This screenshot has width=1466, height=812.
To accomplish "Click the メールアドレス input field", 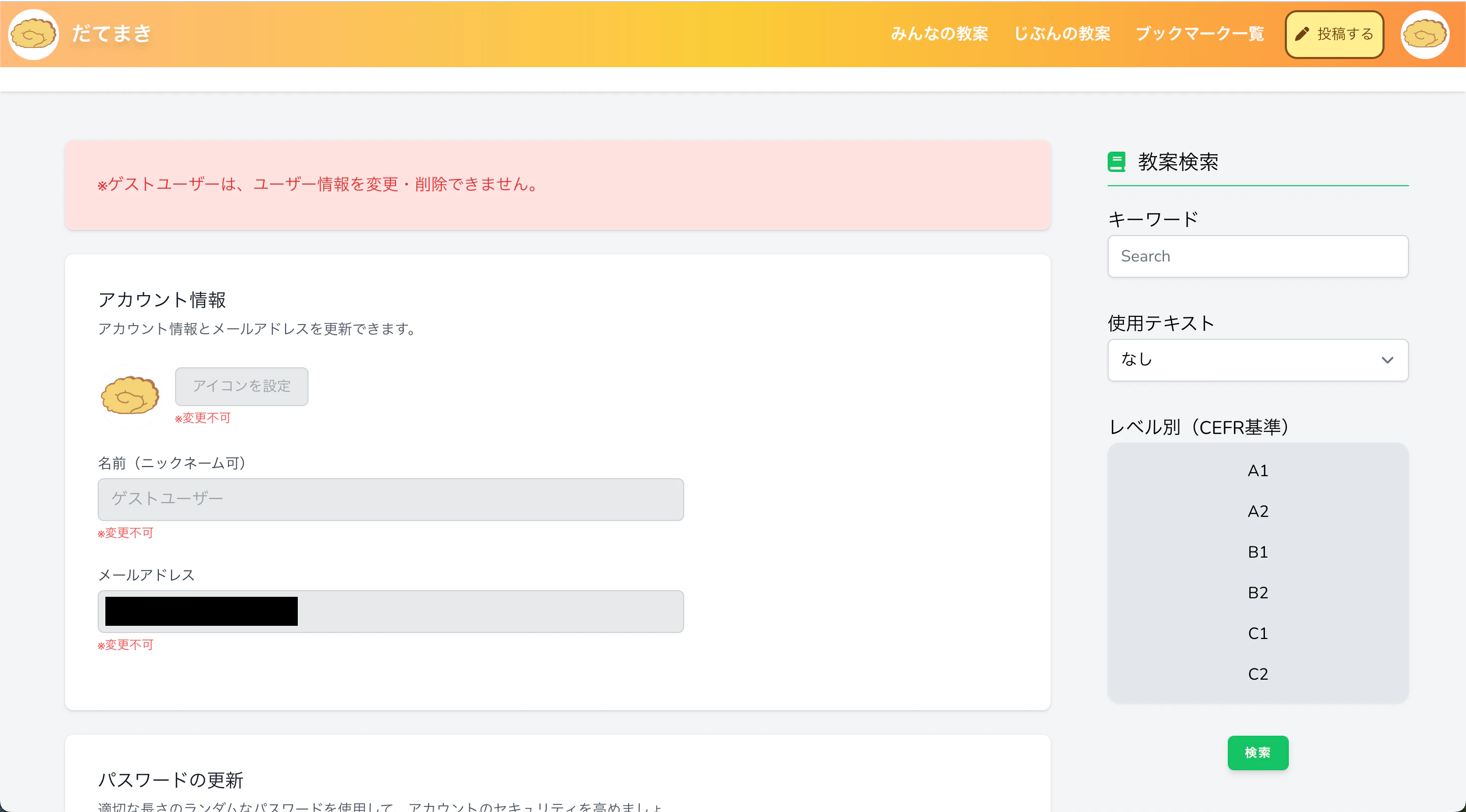I will (x=390, y=611).
